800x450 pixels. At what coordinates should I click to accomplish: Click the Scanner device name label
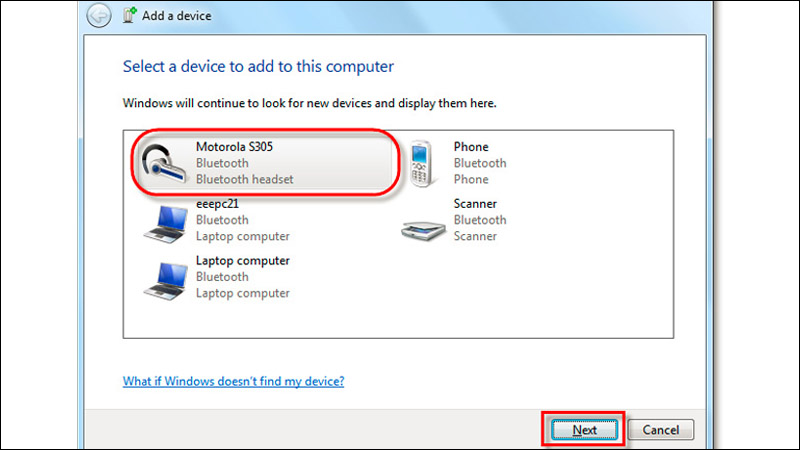click(475, 204)
